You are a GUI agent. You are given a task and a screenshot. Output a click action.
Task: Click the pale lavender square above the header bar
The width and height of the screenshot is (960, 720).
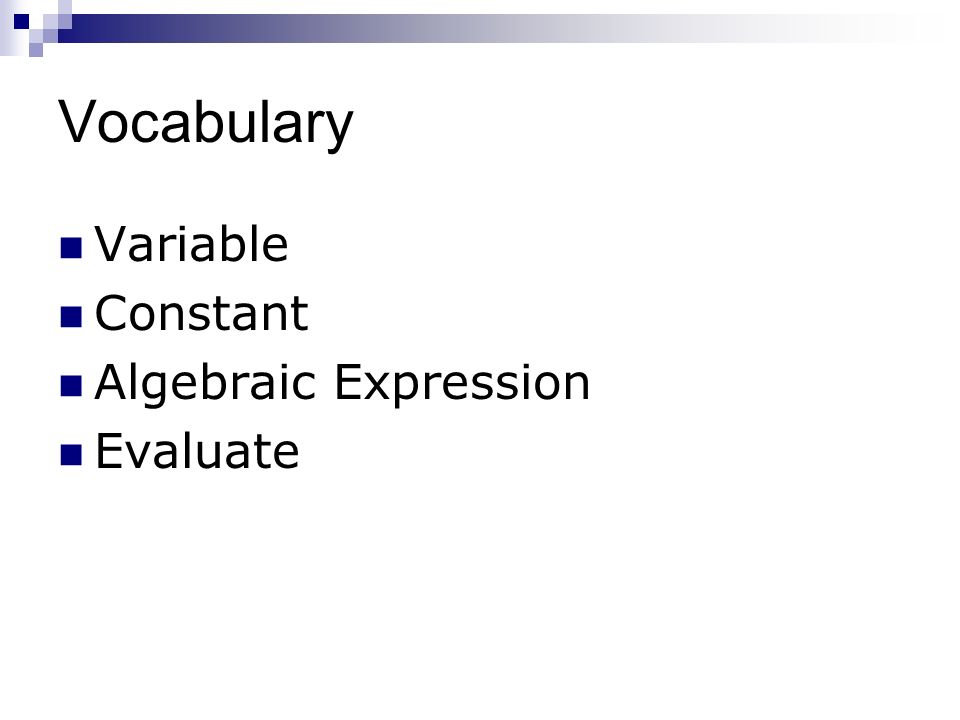(65, 7)
